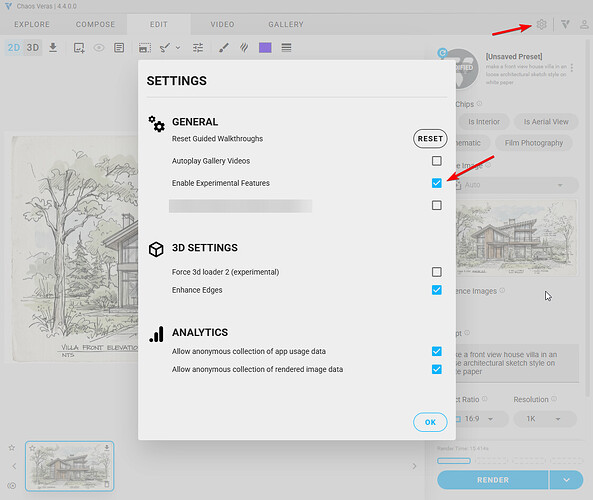Toggle the eye visibility icon in toolbar
Viewport: 593px width, 500px height.
(99, 48)
